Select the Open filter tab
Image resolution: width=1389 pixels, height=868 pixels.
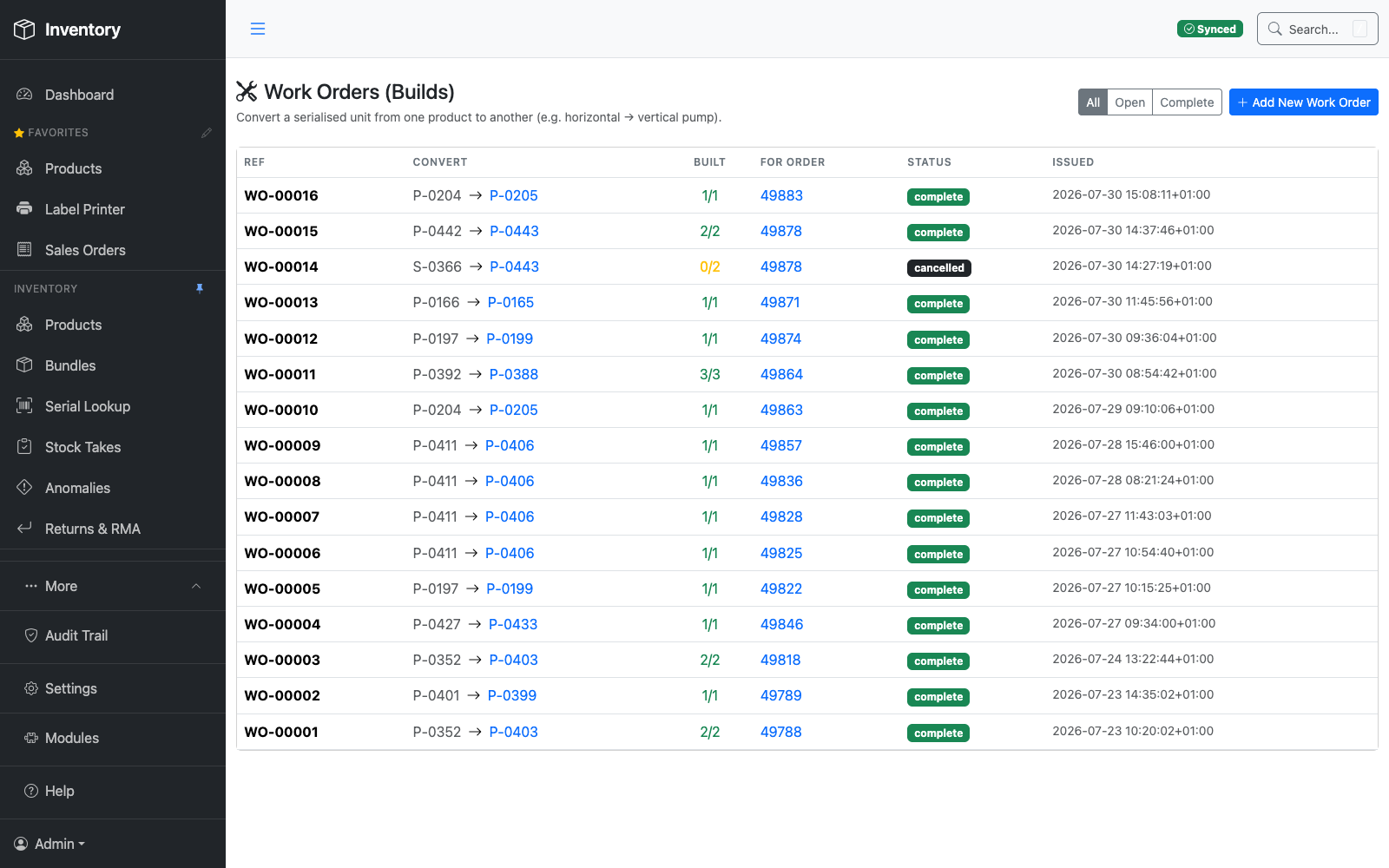(x=1129, y=102)
